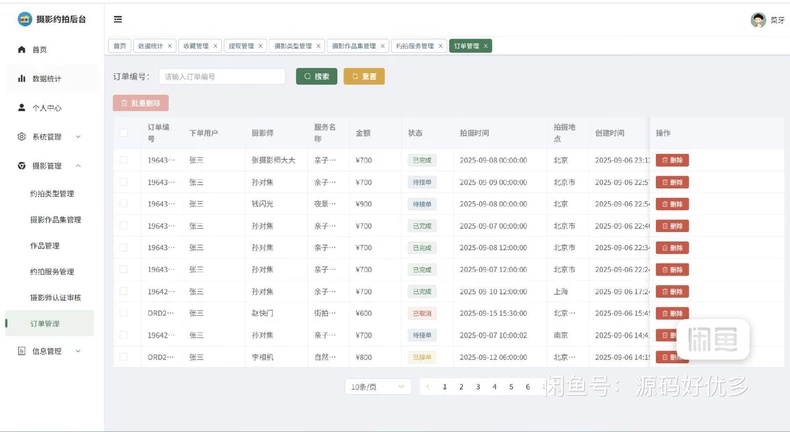Delete the order row located in 上海
Viewport: 790px width, 432px height.
(x=672, y=291)
